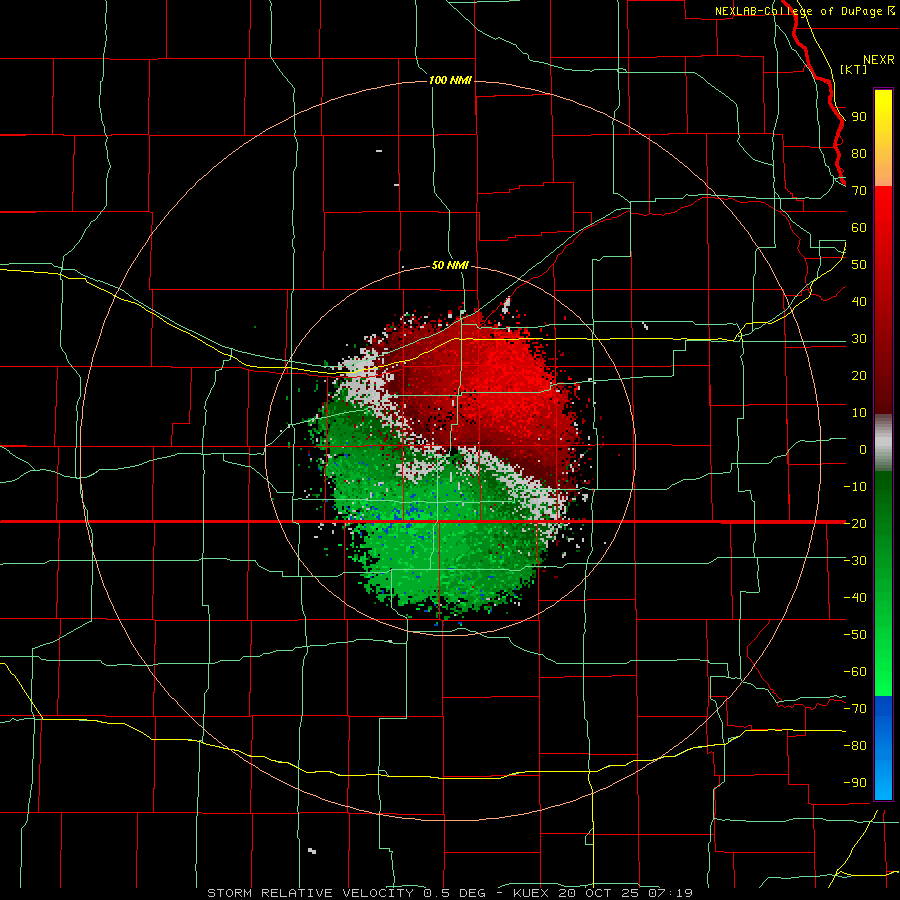Click the -60 value on the velocity scale

(x=855, y=672)
